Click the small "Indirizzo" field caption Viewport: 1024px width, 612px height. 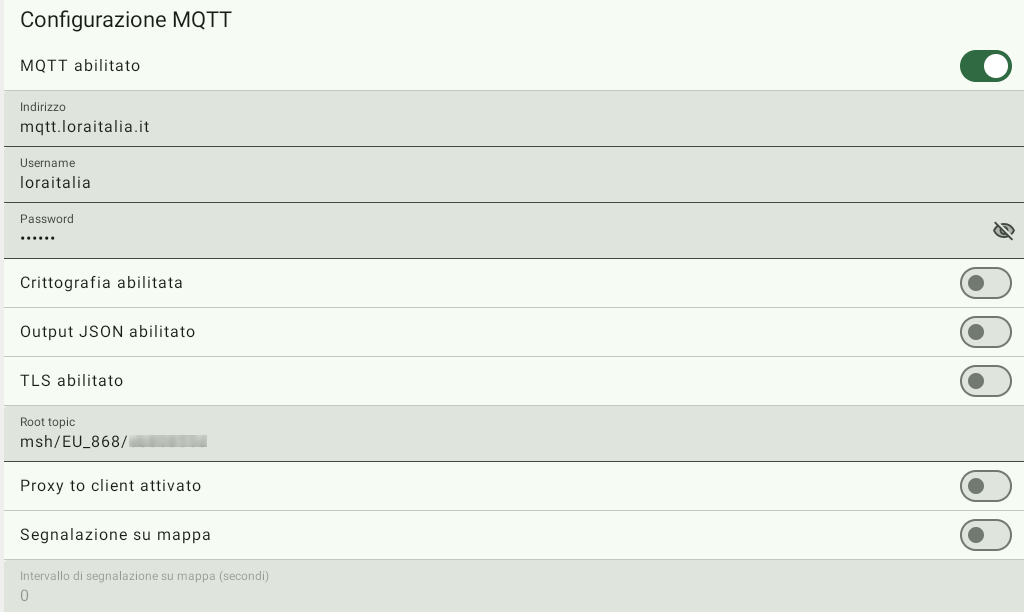(43, 107)
